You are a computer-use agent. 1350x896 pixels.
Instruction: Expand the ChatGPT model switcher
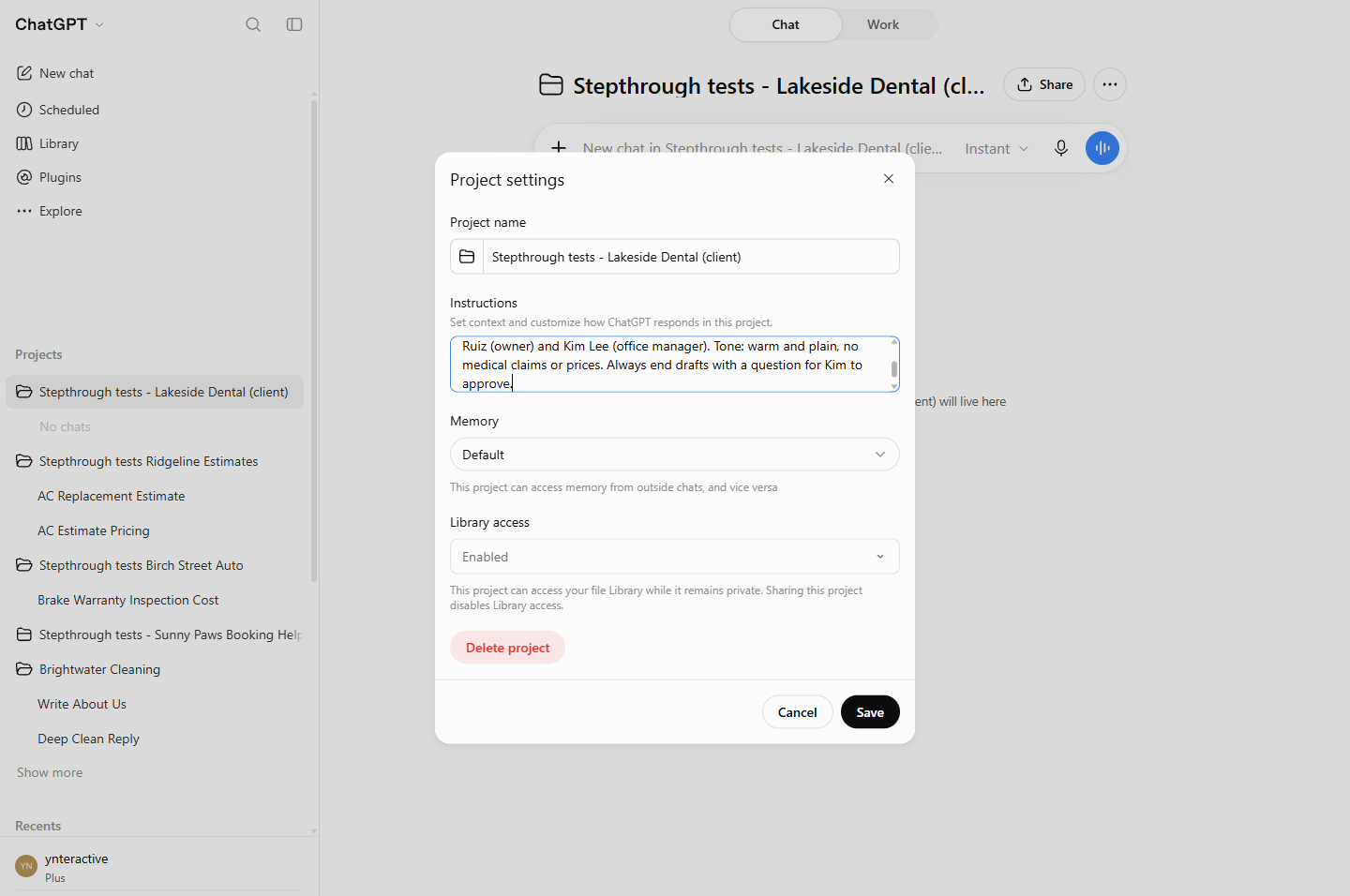coord(60,24)
